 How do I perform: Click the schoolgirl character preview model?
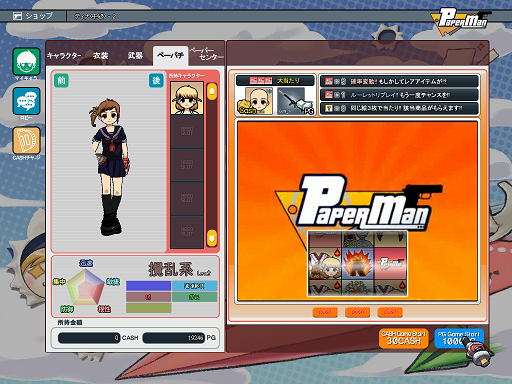[109, 167]
